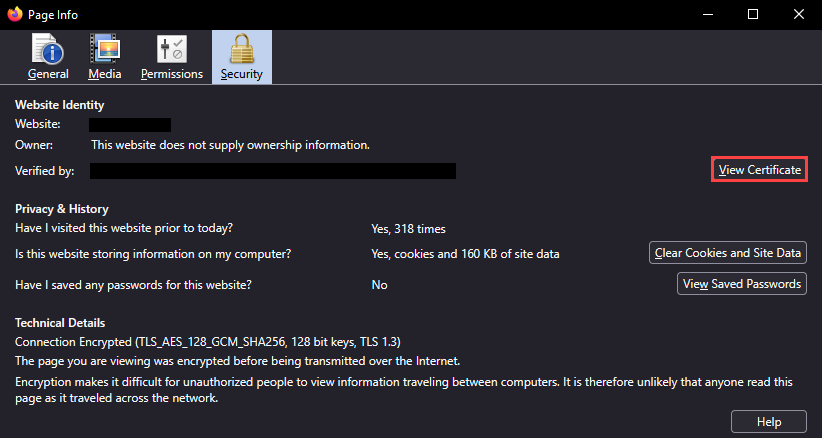Open the General tab info icon
Image resolution: width=822 pixels, height=438 pixels.
point(48,49)
